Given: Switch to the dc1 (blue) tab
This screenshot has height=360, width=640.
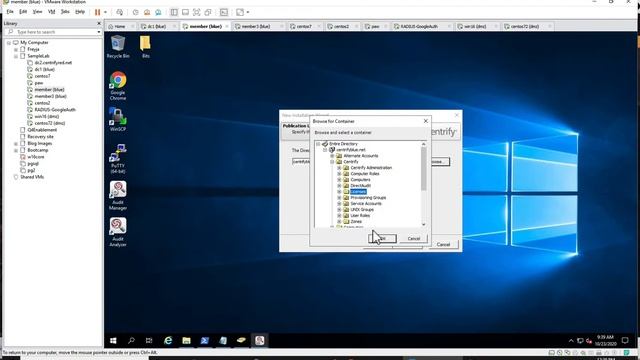Looking at the screenshot, I should point(156,26).
